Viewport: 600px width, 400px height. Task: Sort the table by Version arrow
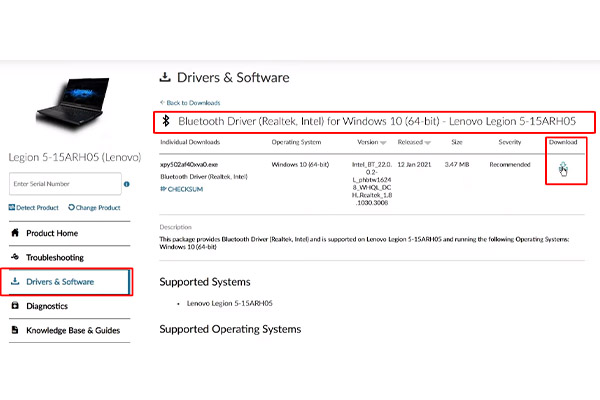(383, 143)
